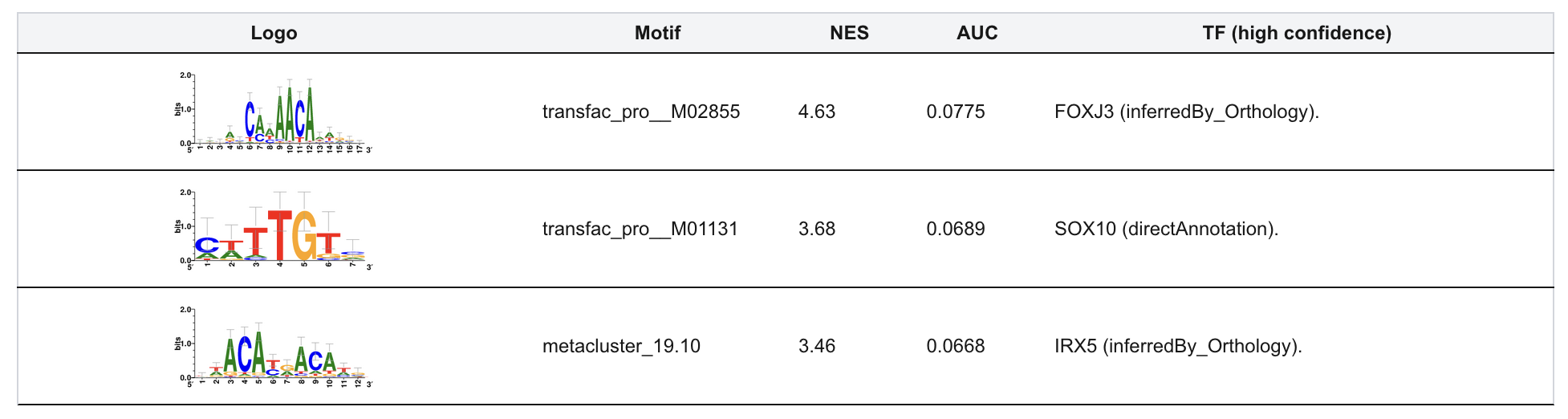Click NES value 3.46

(x=816, y=346)
